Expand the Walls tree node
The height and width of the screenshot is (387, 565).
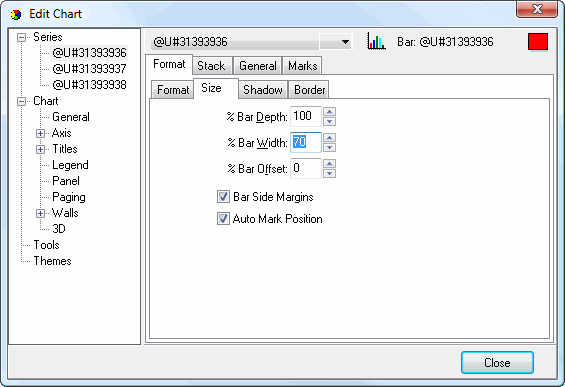pyautogui.click(x=40, y=213)
